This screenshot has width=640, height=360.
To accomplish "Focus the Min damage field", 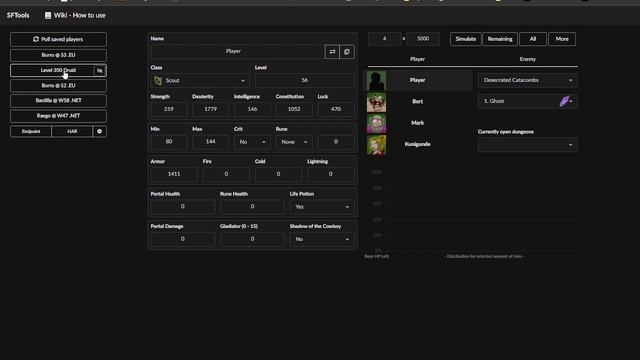I will pos(169,142).
